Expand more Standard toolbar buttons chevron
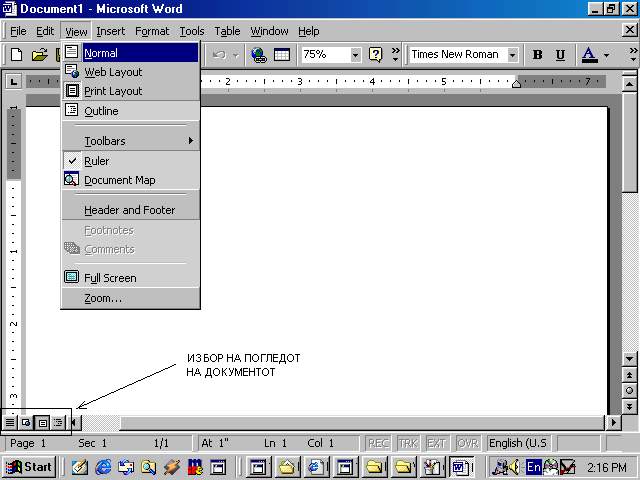 (x=395, y=54)
